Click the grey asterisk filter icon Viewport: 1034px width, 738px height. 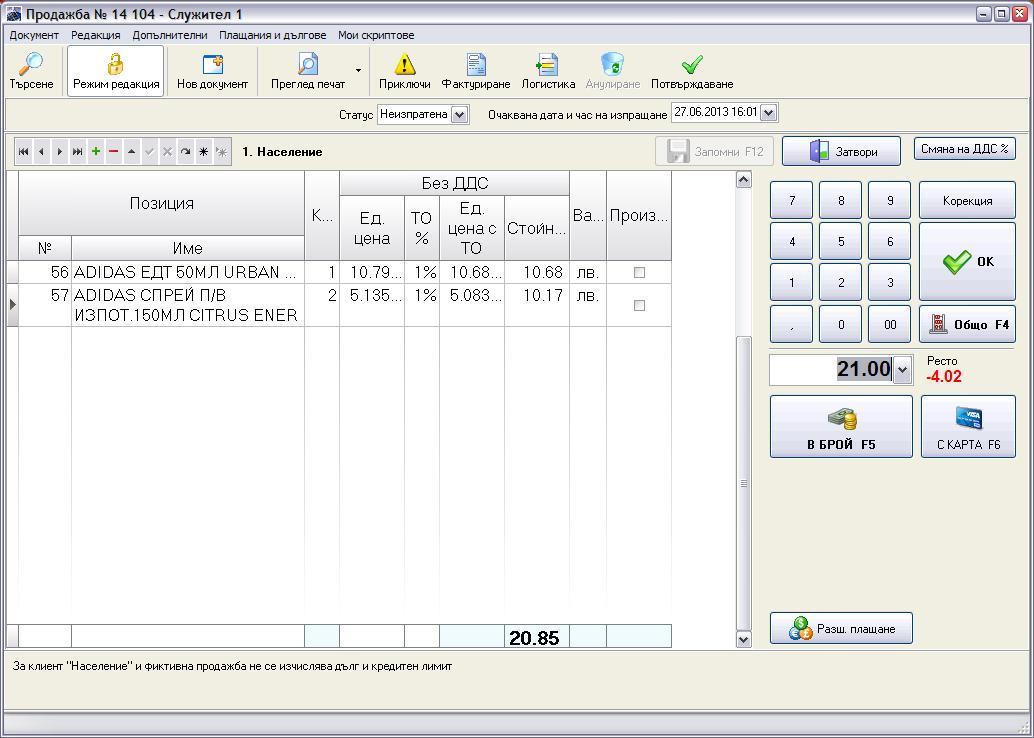coord(222,152)
